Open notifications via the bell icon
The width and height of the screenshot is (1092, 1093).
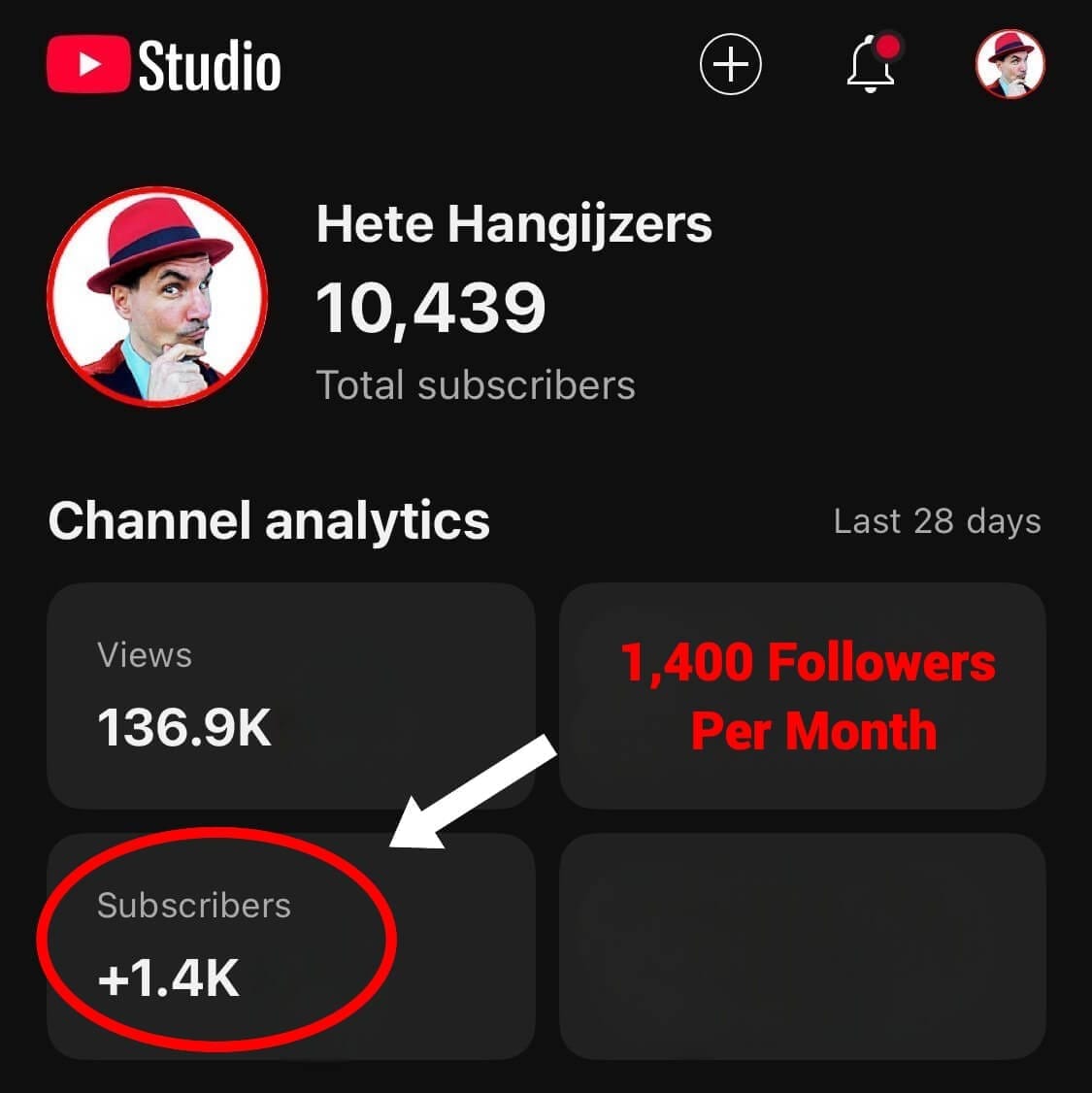[x=871, y=66]
